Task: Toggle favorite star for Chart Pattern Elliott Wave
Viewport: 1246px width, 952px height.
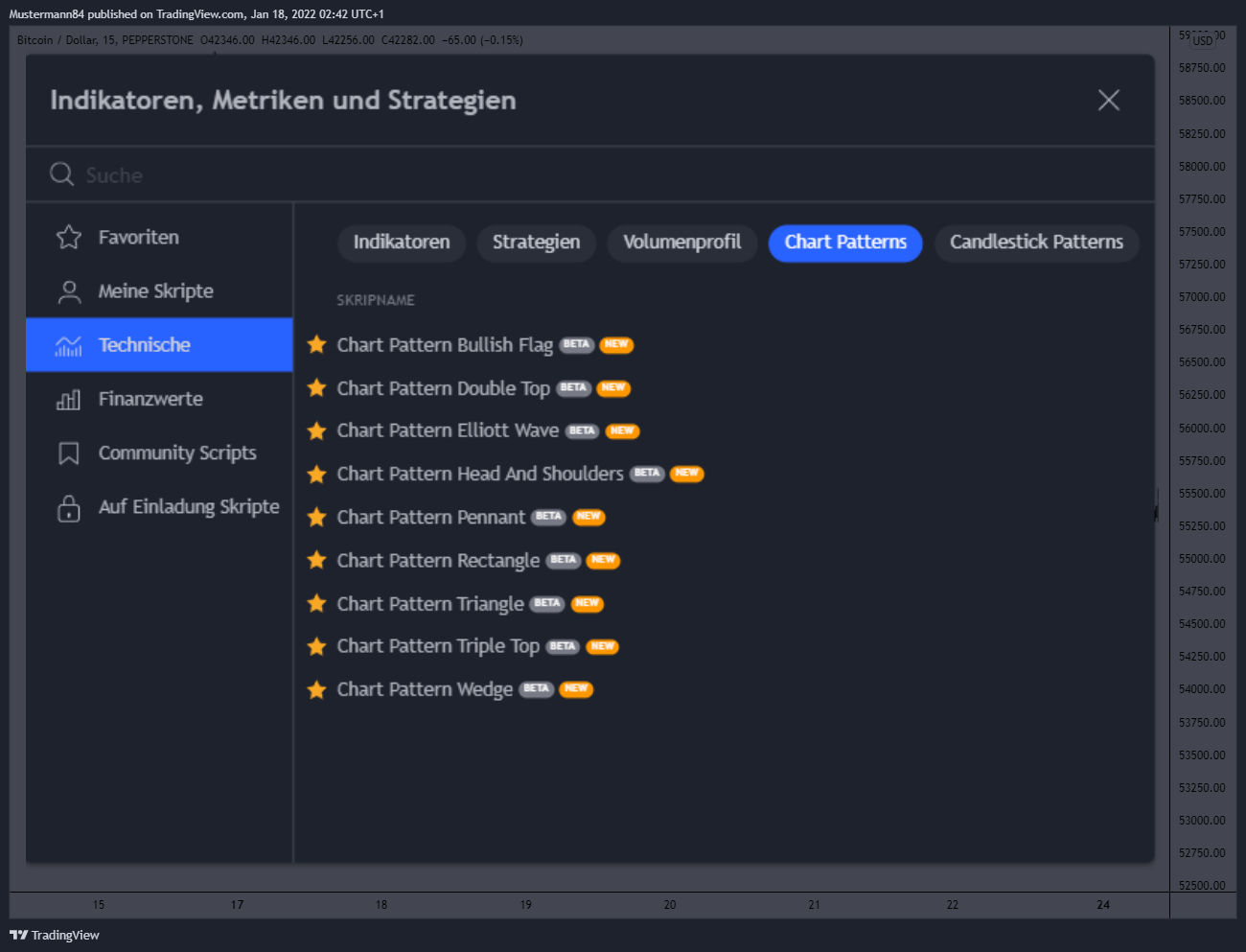Action: point(316,430)
